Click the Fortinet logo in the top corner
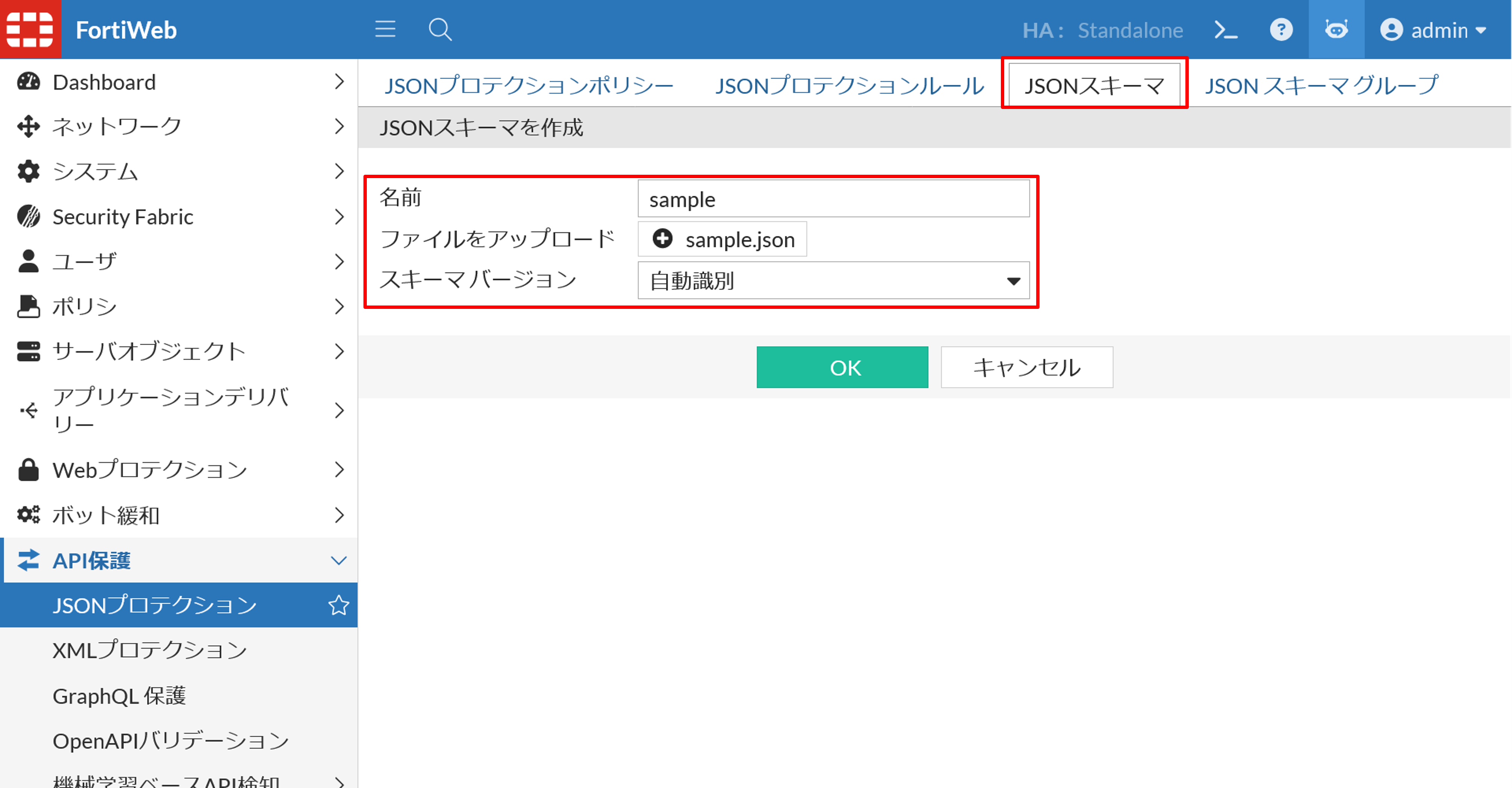1512x788 pixels. point(30,29)
